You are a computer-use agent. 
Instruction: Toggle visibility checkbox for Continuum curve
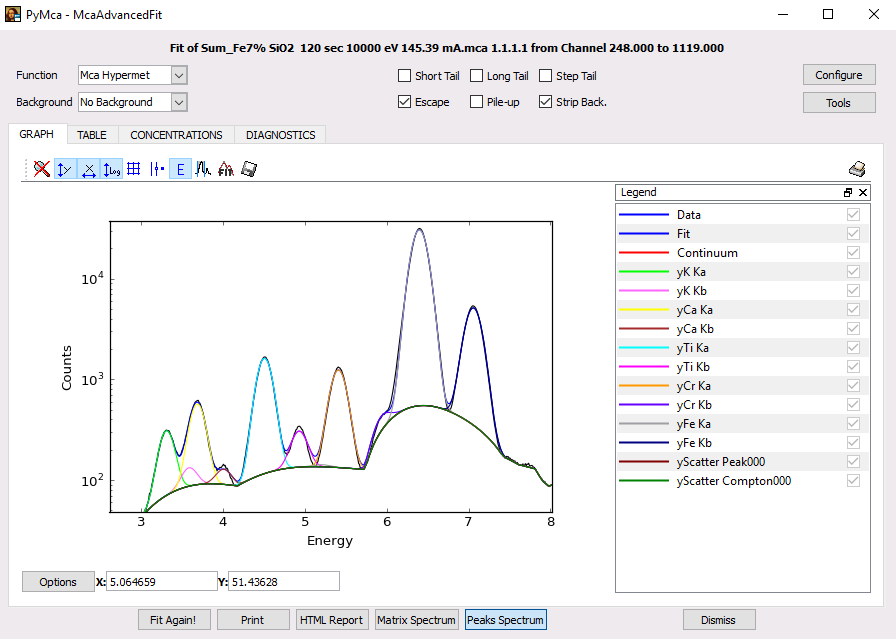coord(853,253)
